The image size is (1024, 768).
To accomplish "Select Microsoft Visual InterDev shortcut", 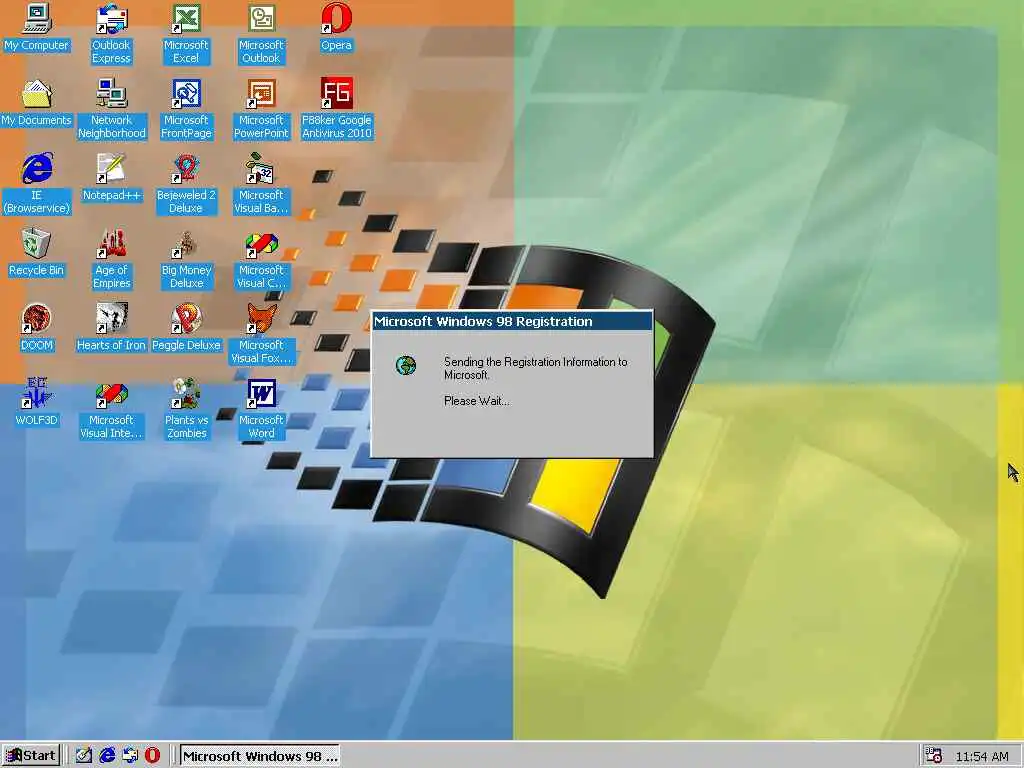I will pyautogui.click(x=112, y=409).
